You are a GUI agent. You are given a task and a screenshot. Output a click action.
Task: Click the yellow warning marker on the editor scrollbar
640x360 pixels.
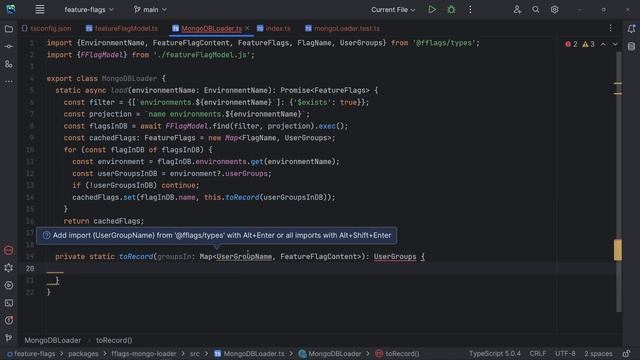[618, 250]
